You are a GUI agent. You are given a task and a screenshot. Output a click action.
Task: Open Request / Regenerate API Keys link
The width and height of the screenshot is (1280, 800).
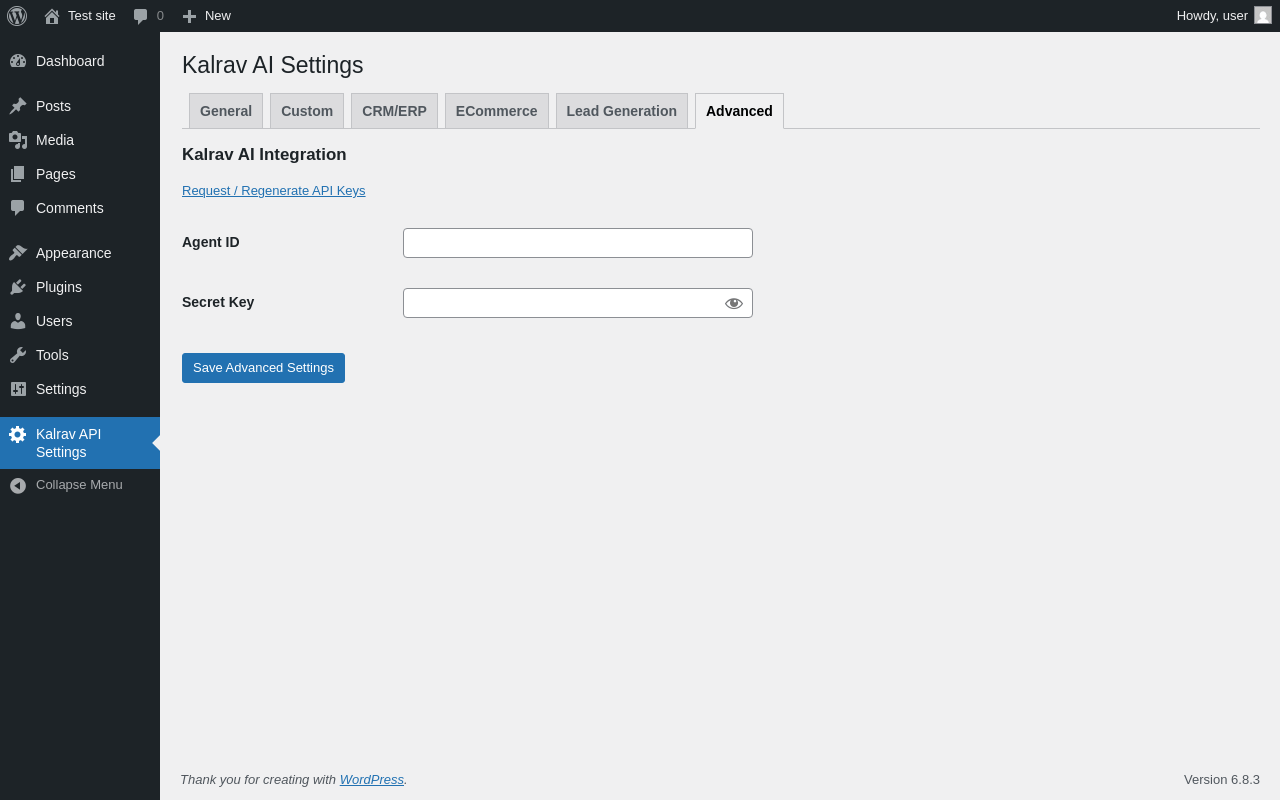click(x=274, y=191)
